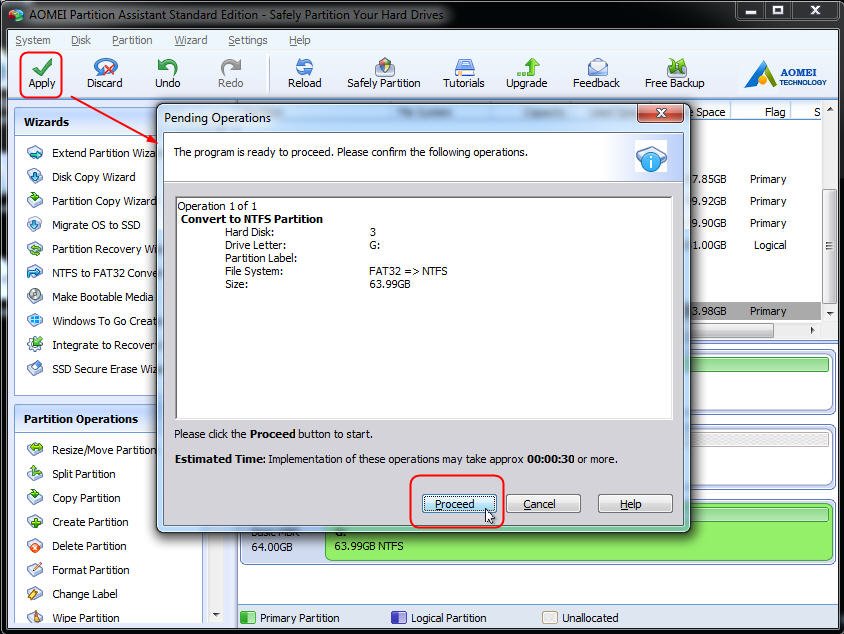Click the 64.00GB disk label
The height and width of the screenshot is (634, 844).
pos(272,547)
